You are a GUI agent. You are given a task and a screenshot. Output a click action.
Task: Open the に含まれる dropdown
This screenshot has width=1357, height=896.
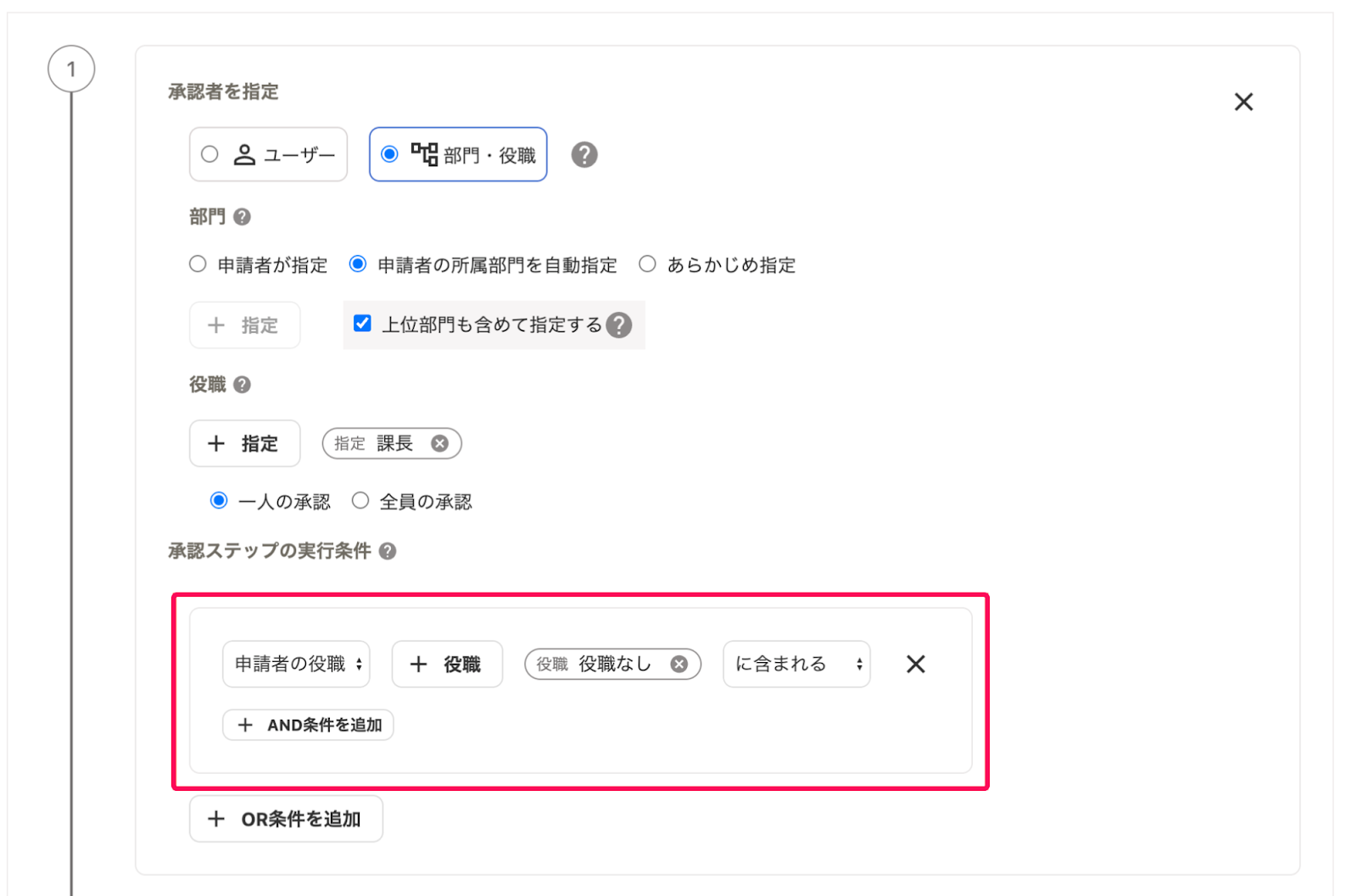tap(796, 664)
